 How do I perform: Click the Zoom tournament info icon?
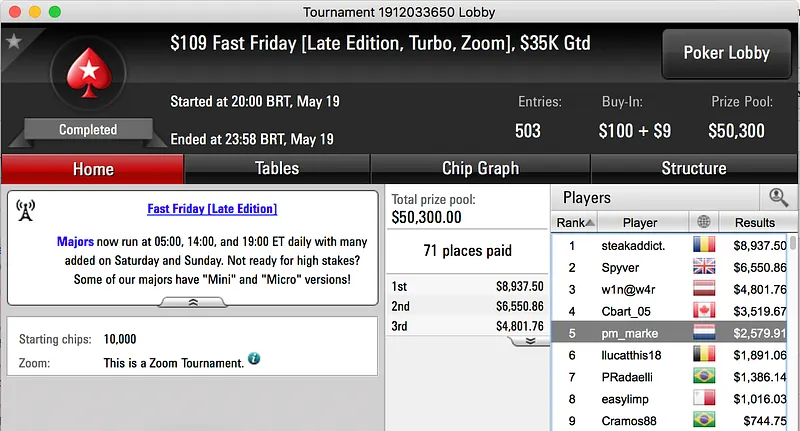[x=254, y=358]
